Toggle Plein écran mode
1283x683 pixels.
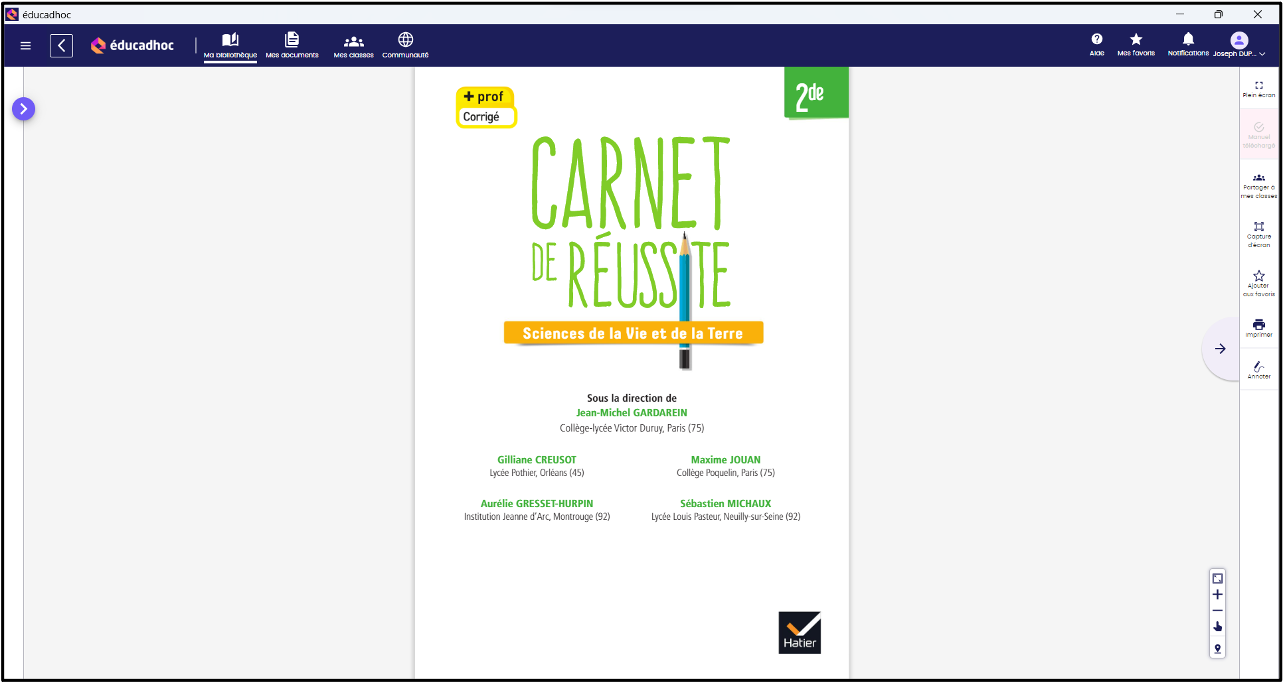click(x=1259, y=88)
